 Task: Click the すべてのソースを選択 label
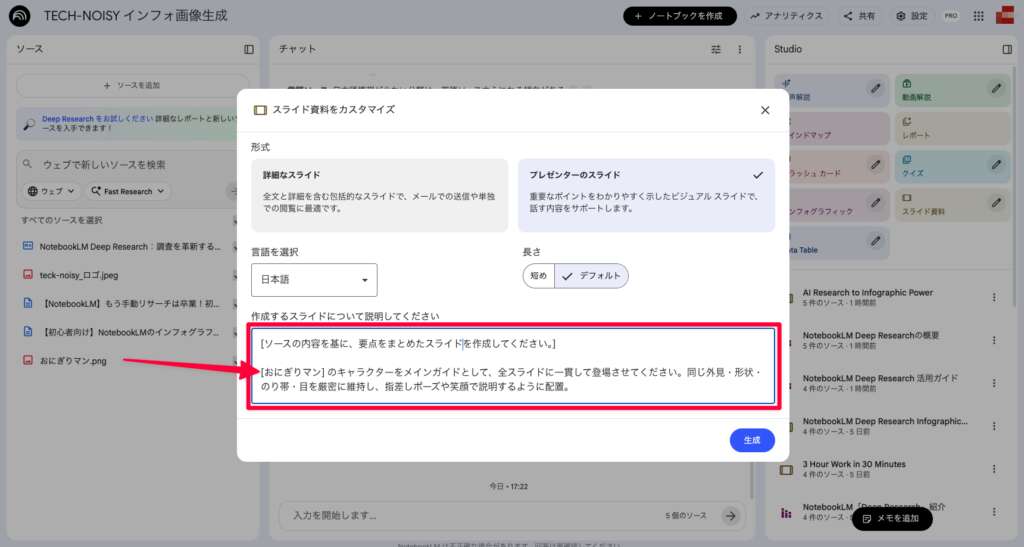(x=61, y=221)
